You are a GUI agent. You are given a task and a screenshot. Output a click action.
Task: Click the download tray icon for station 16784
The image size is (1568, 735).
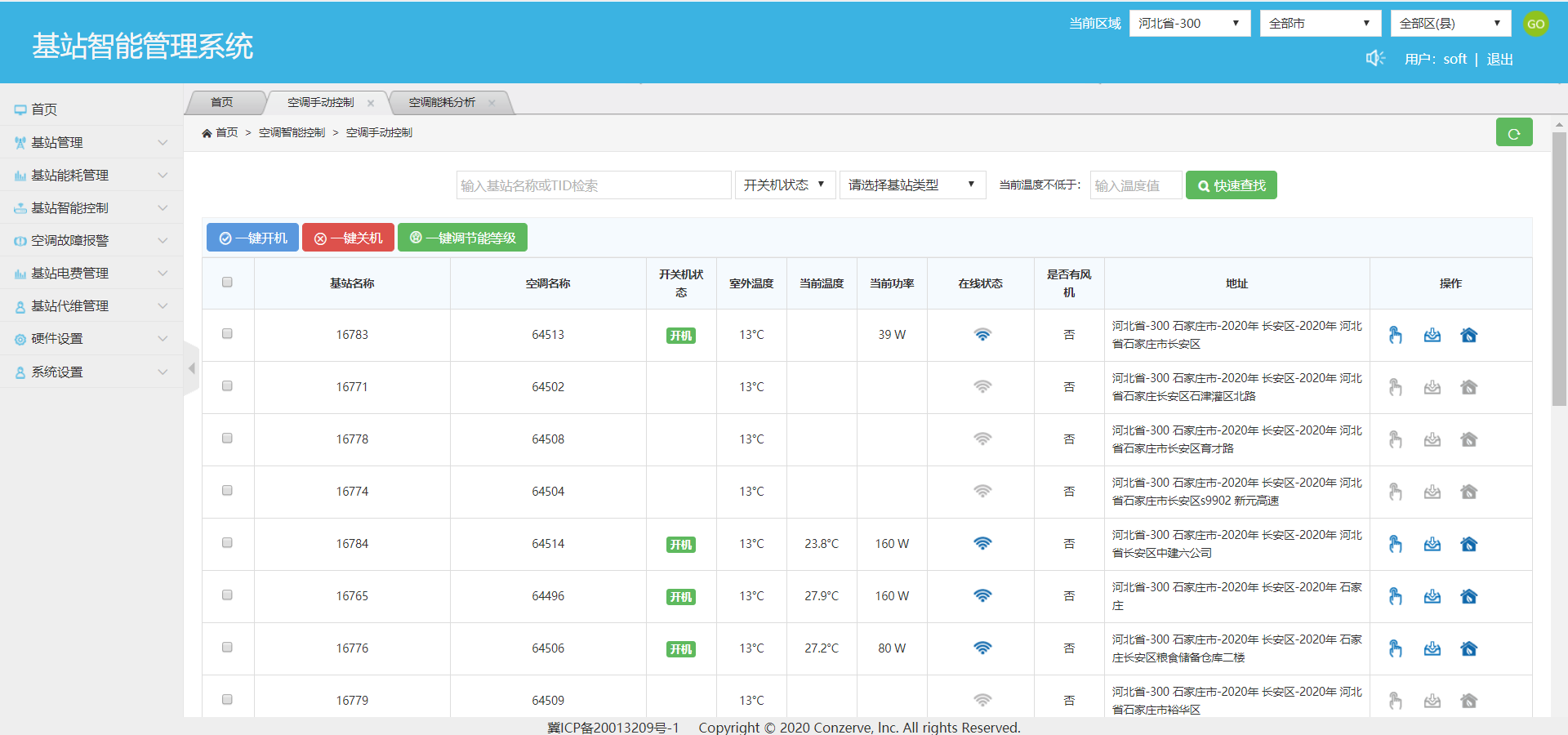(1432, 544)
